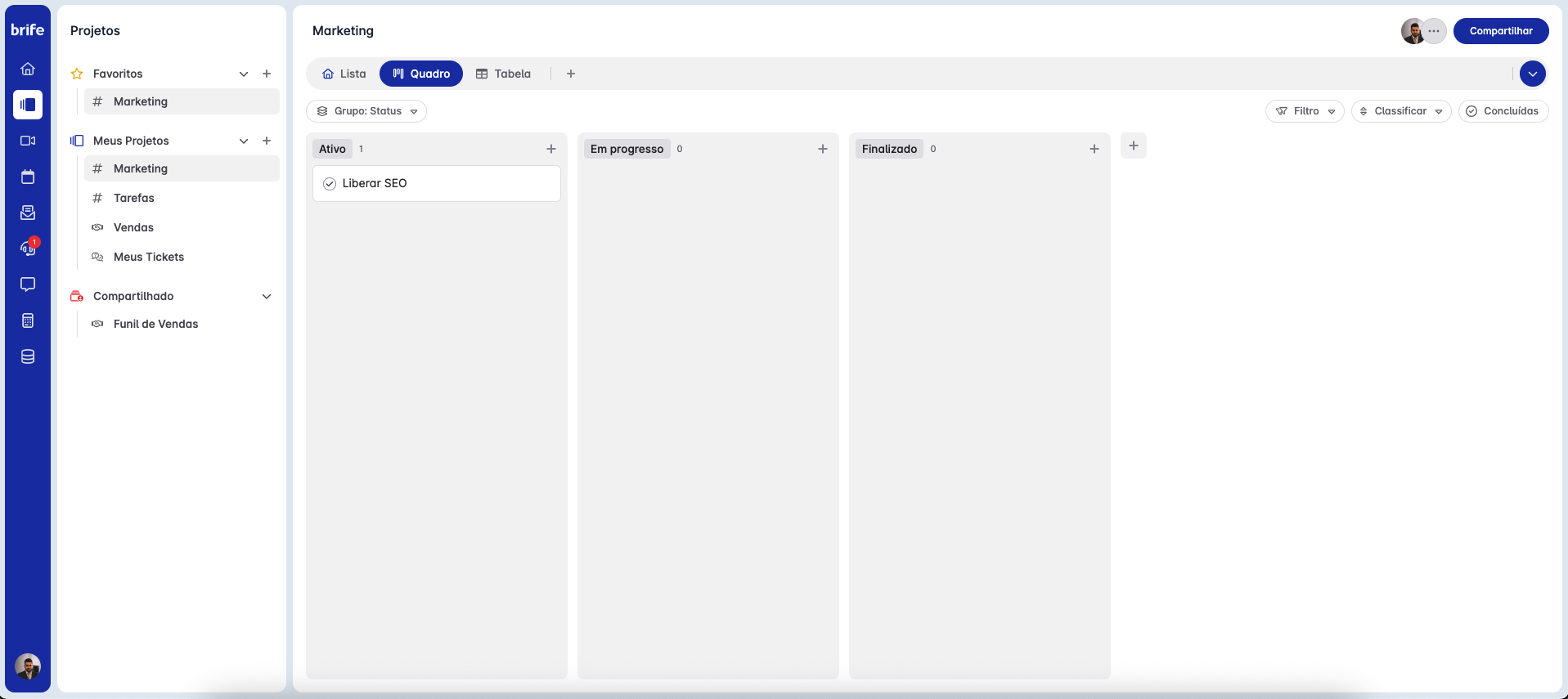Open the calendar icon in sidebar
1568x699 pixels.
pos(28,177)
